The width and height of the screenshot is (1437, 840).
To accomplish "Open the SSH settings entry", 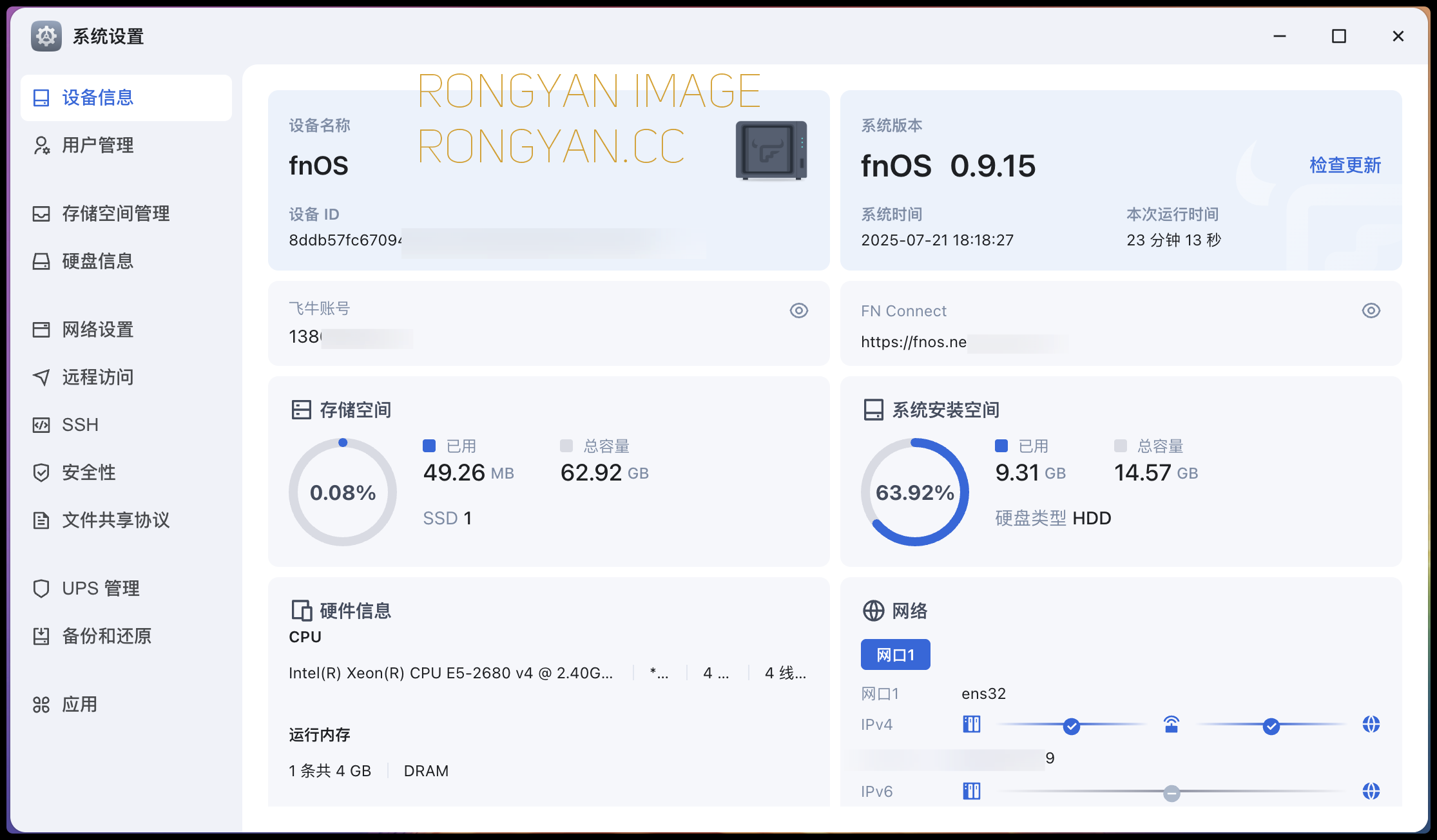I will pyautogui.click(x=126, y=425).
